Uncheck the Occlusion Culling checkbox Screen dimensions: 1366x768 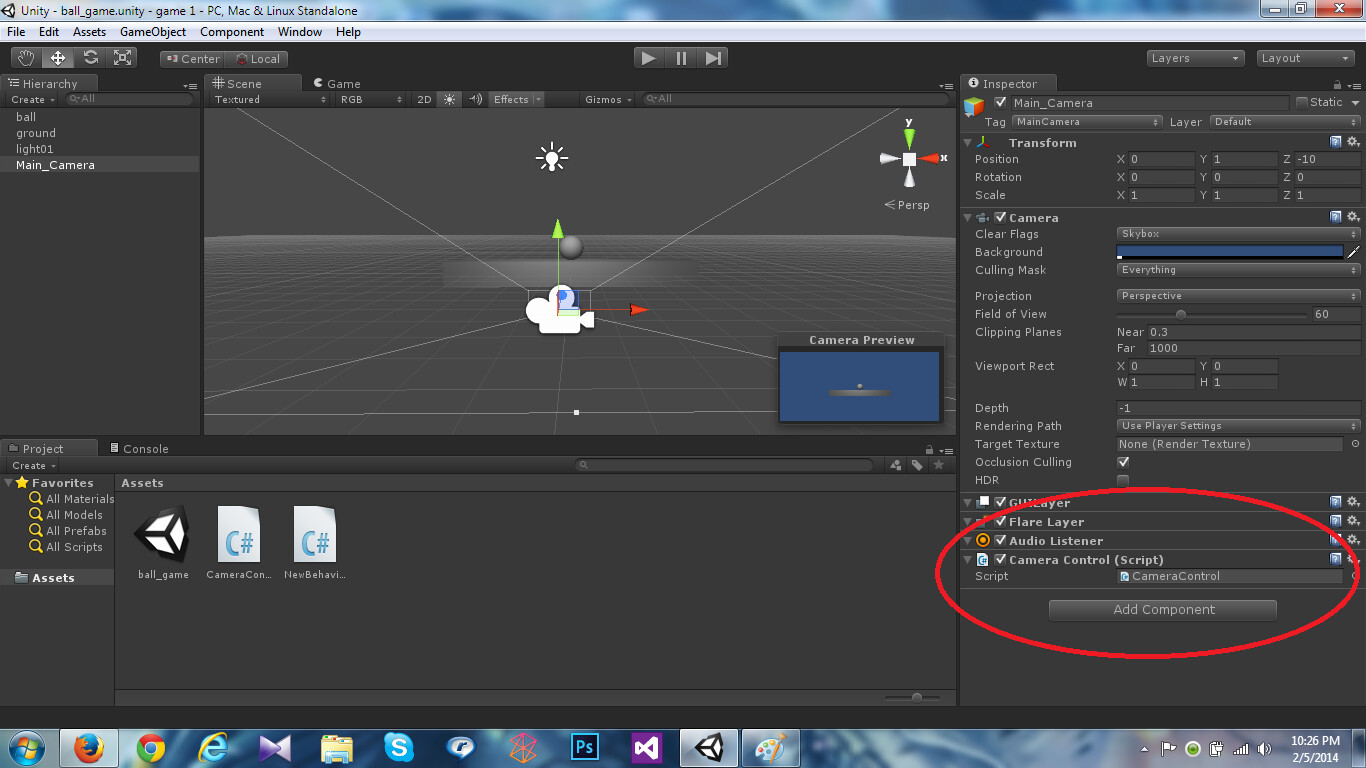point(1122,461)
